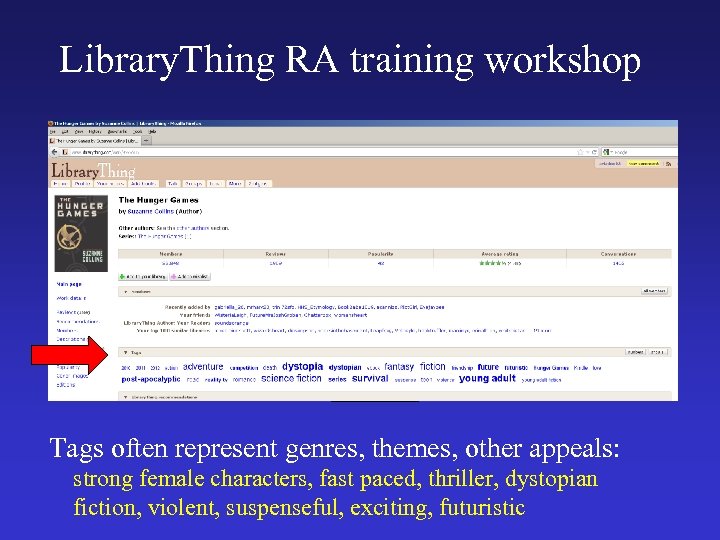
Task: Click the dystopia tag
Action: [x=303, y=366]
